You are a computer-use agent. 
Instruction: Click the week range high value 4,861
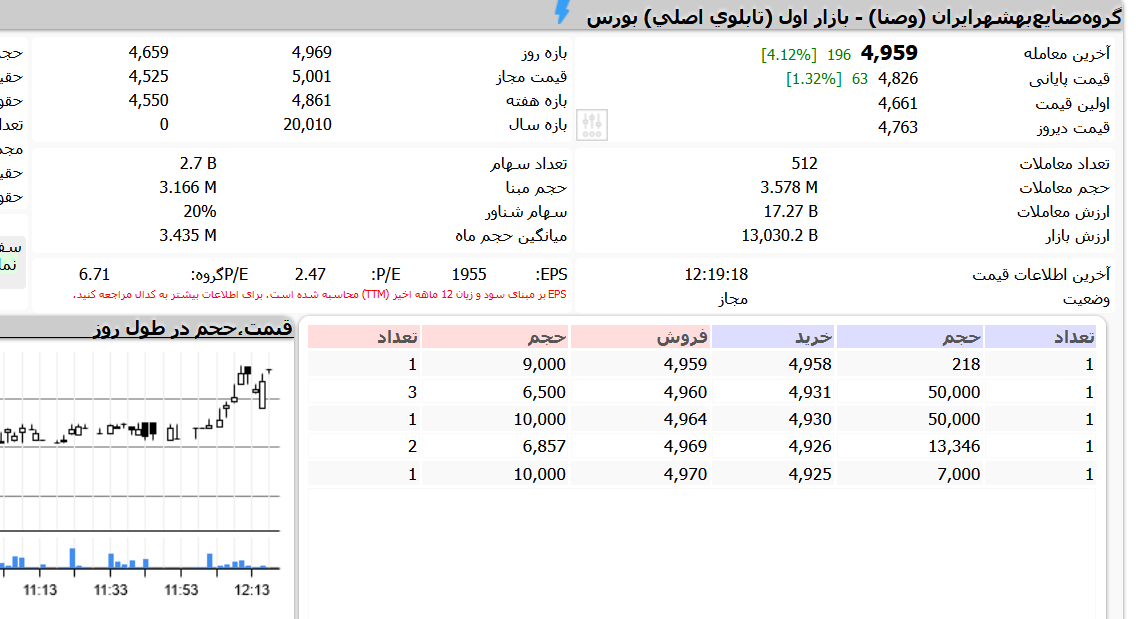click(x=312, y=100)
